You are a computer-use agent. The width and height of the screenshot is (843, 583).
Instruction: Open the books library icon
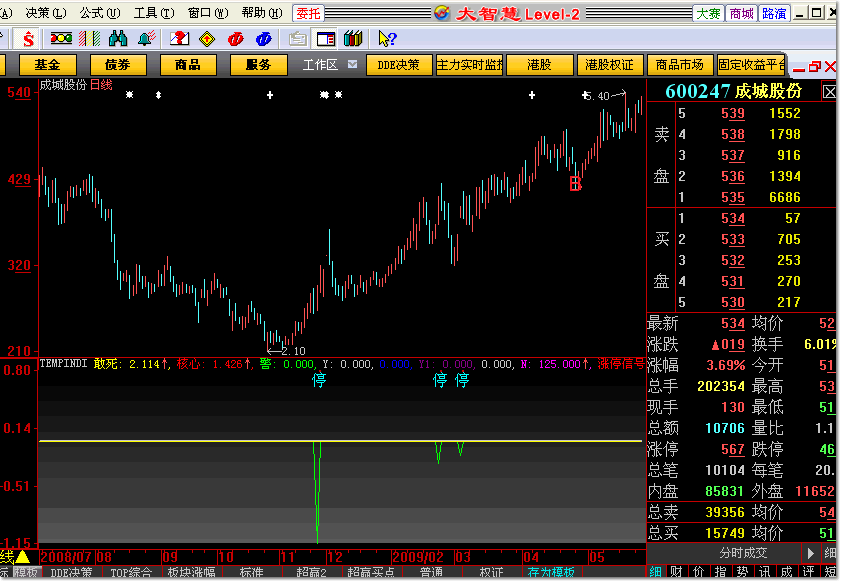click(x=353, y=38)
